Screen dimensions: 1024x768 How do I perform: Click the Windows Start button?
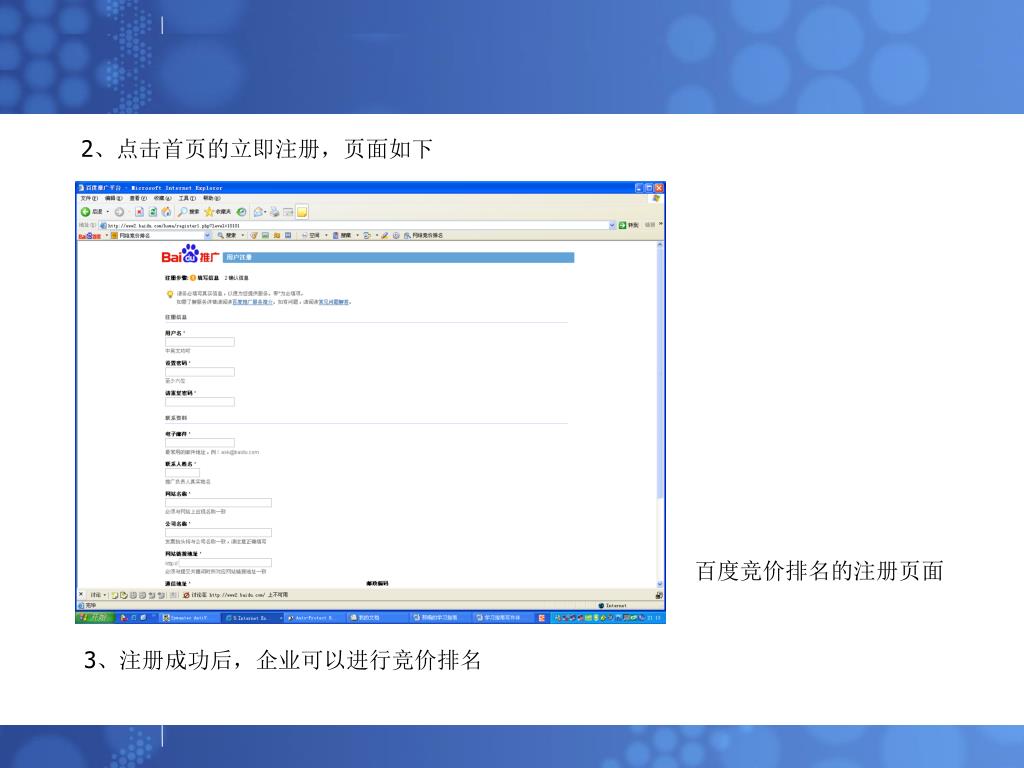[95, 618]
